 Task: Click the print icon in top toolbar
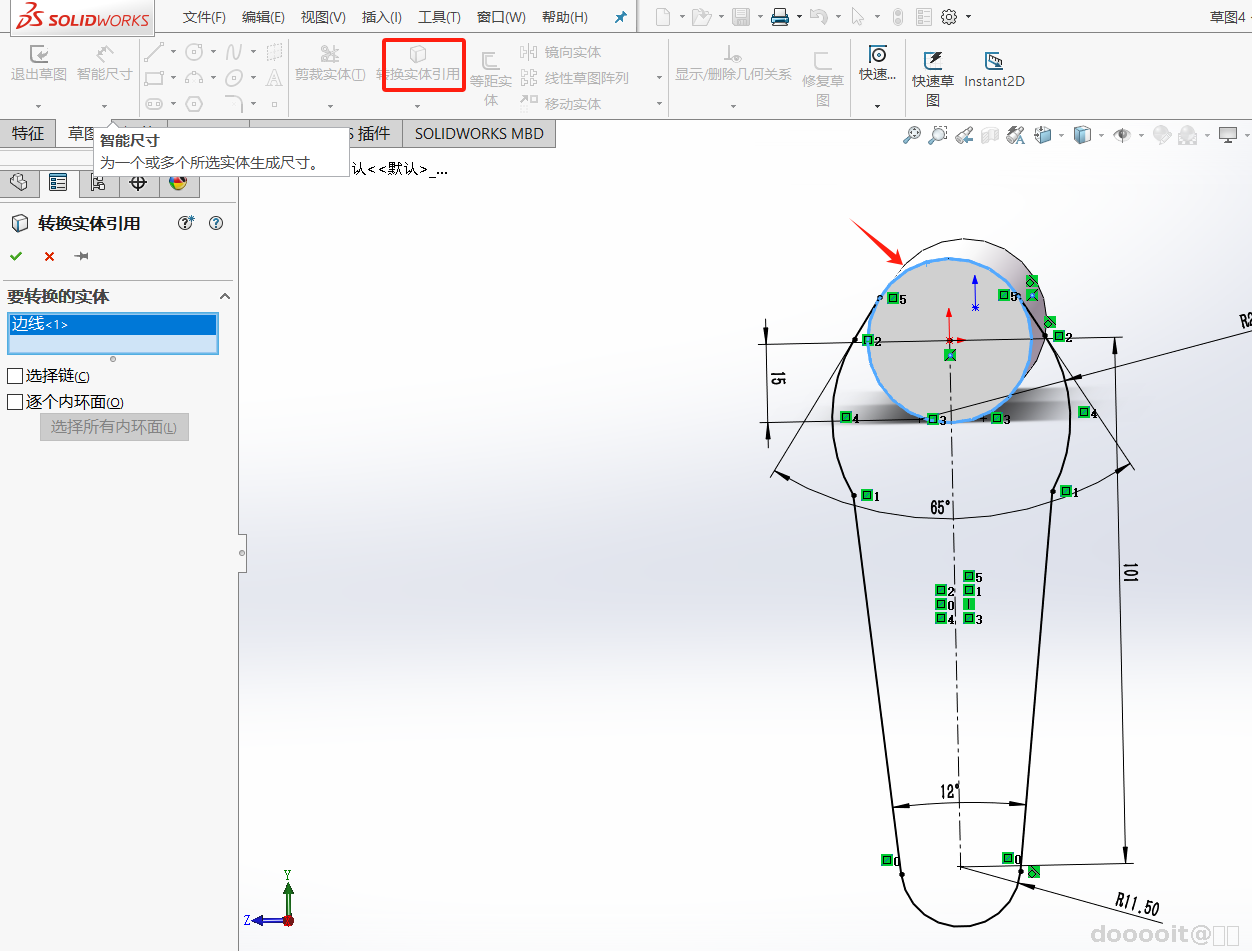click(x=780, y=17)
